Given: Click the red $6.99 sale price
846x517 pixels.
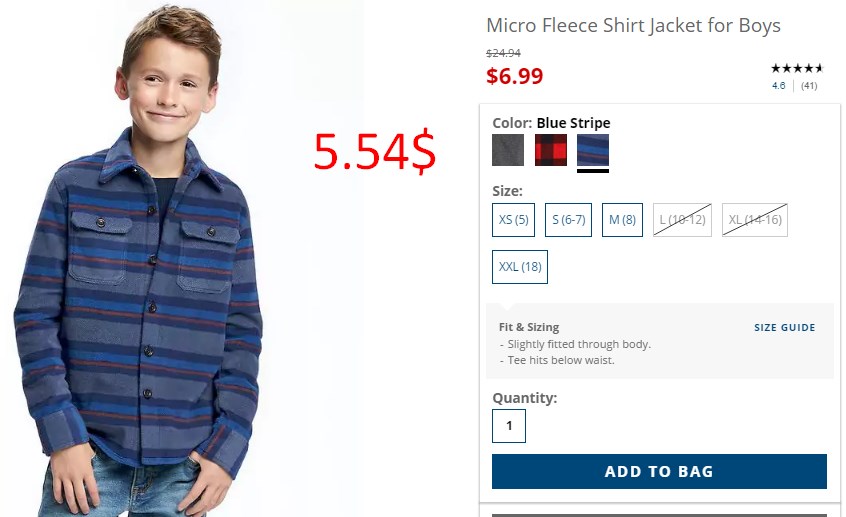Looking at the screenshot, I should [514, 76].
